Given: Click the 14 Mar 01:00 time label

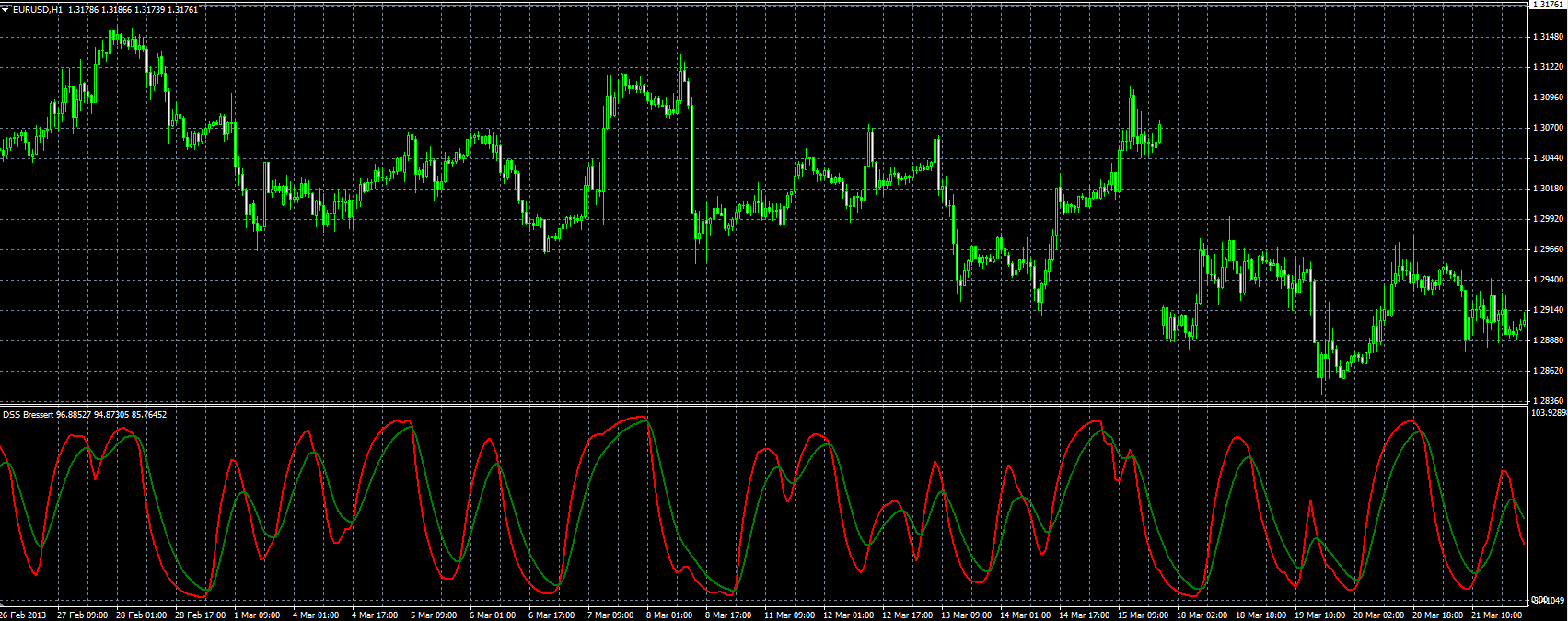Looking at the screenshot, I should (1025, 615).
